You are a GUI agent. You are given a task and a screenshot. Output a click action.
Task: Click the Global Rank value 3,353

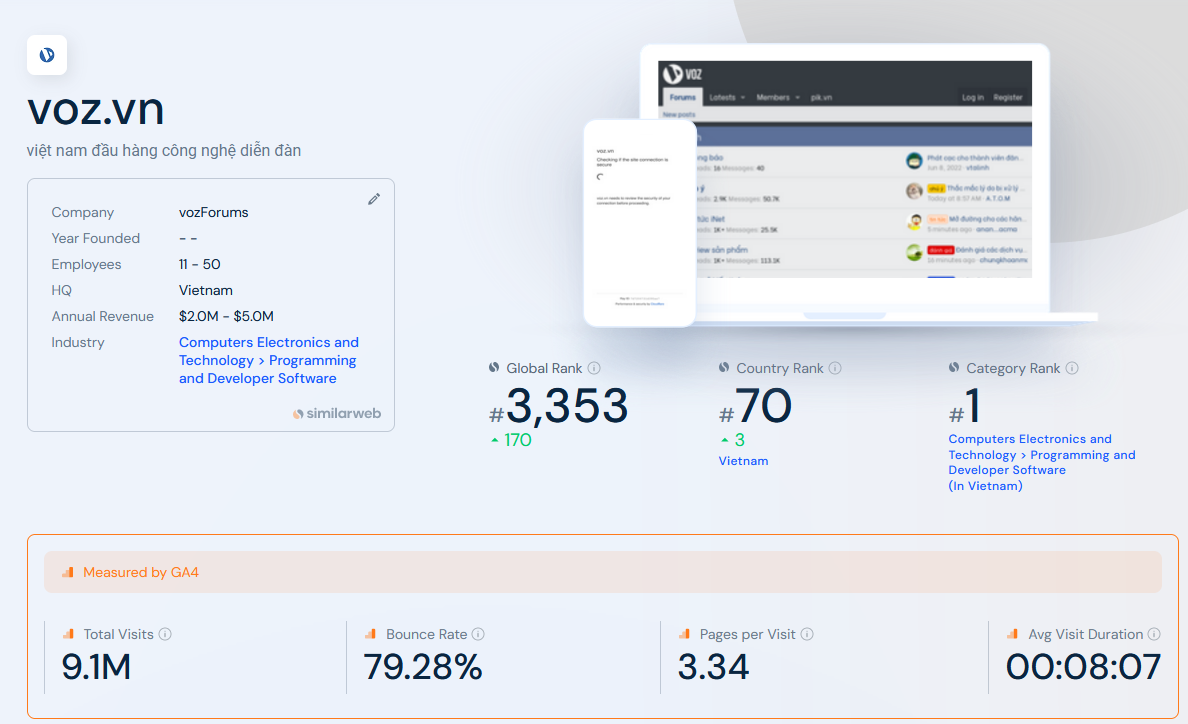(567, 406)
